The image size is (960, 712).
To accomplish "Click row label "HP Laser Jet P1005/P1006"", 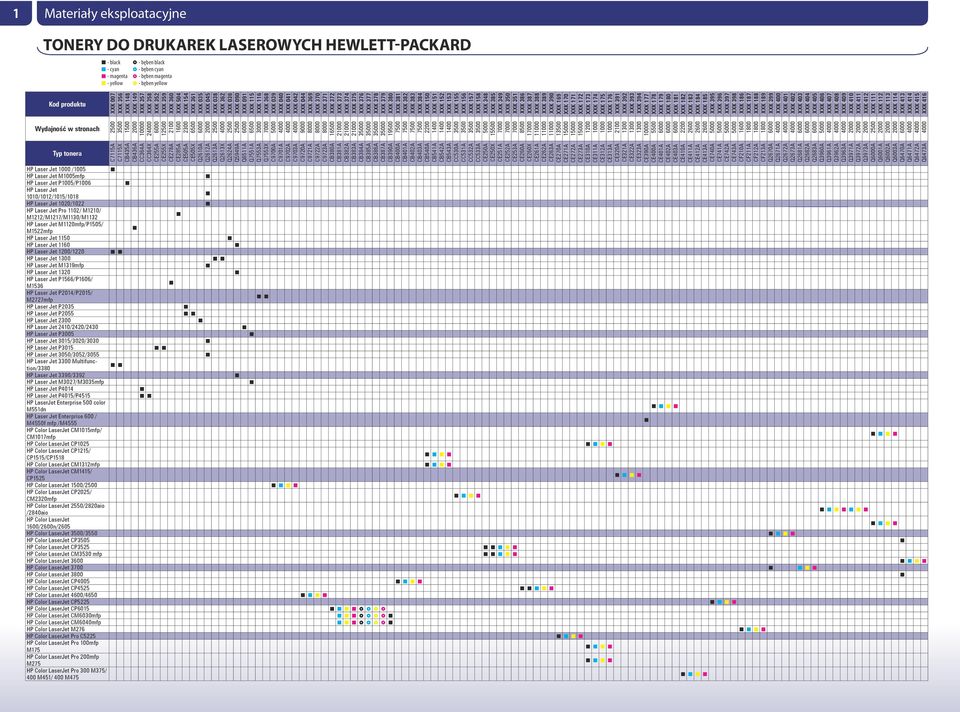I will [x=59, y=182].
